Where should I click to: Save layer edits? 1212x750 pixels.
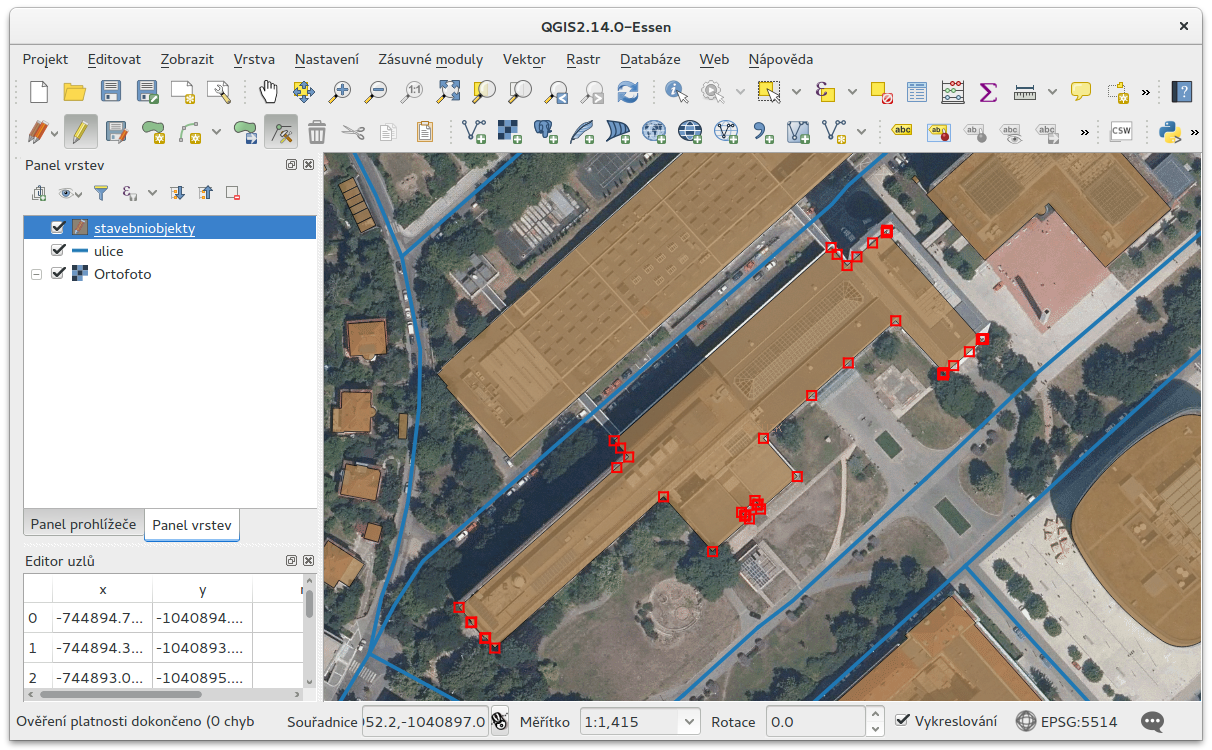(117, 131)
